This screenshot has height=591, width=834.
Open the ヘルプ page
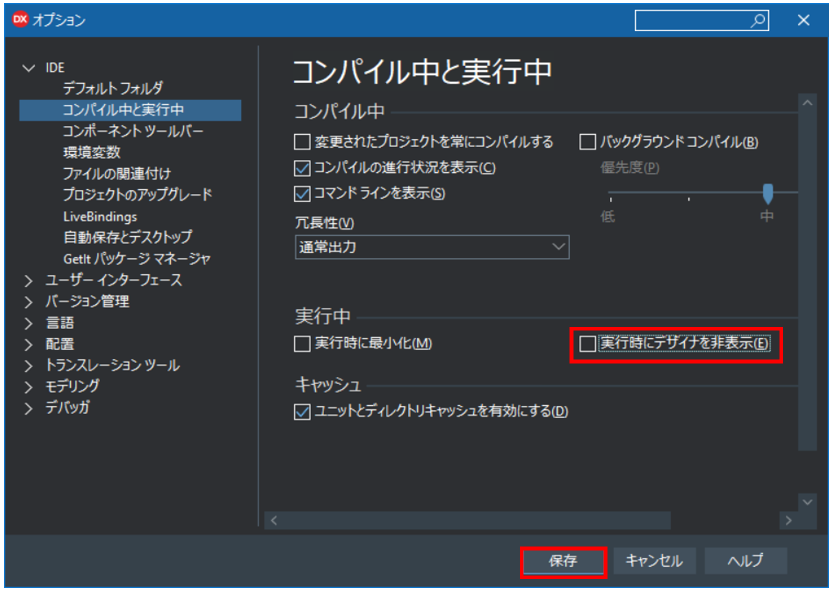point(745,561)
